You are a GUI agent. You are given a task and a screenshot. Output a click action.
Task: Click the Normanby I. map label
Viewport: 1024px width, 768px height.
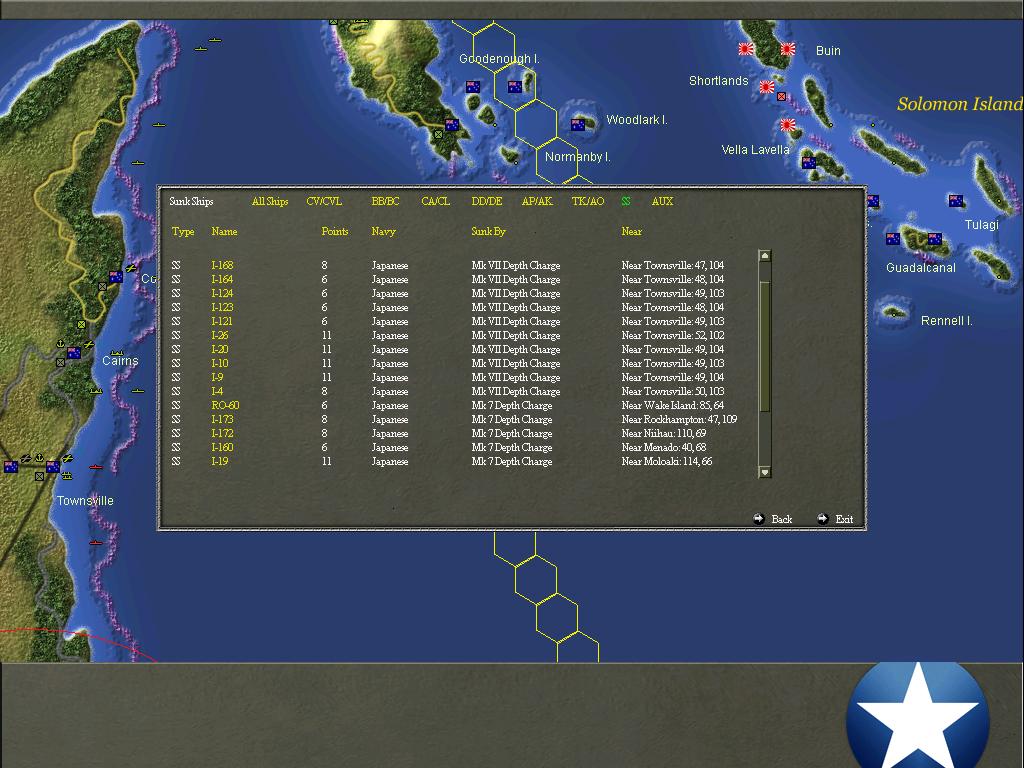coord(577,157)
